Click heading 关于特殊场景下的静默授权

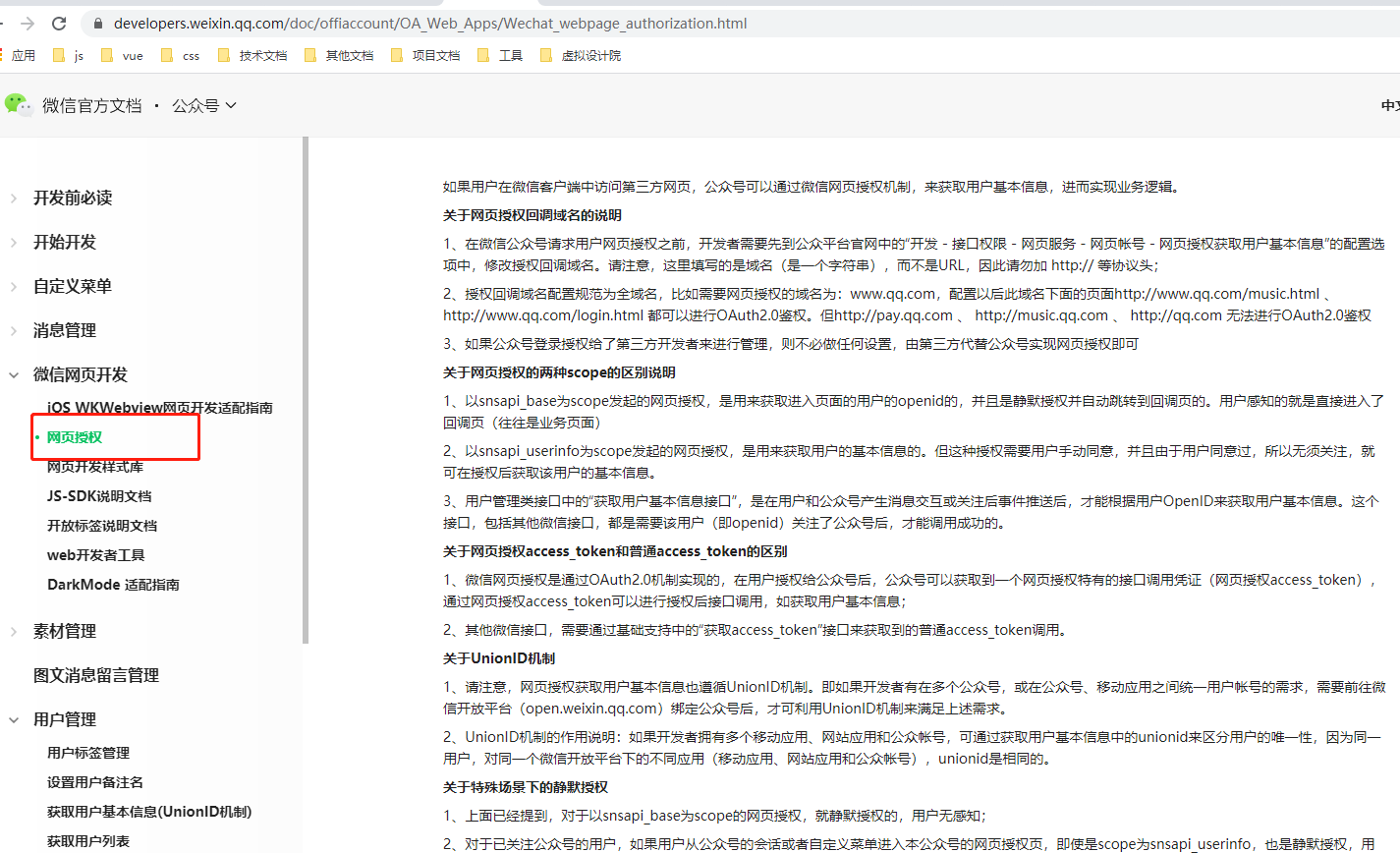[x=526, y=787]
